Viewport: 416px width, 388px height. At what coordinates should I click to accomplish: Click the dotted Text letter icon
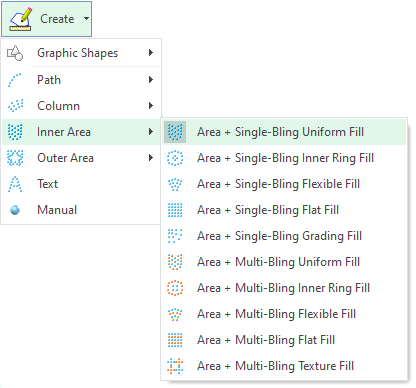point(15,184)
